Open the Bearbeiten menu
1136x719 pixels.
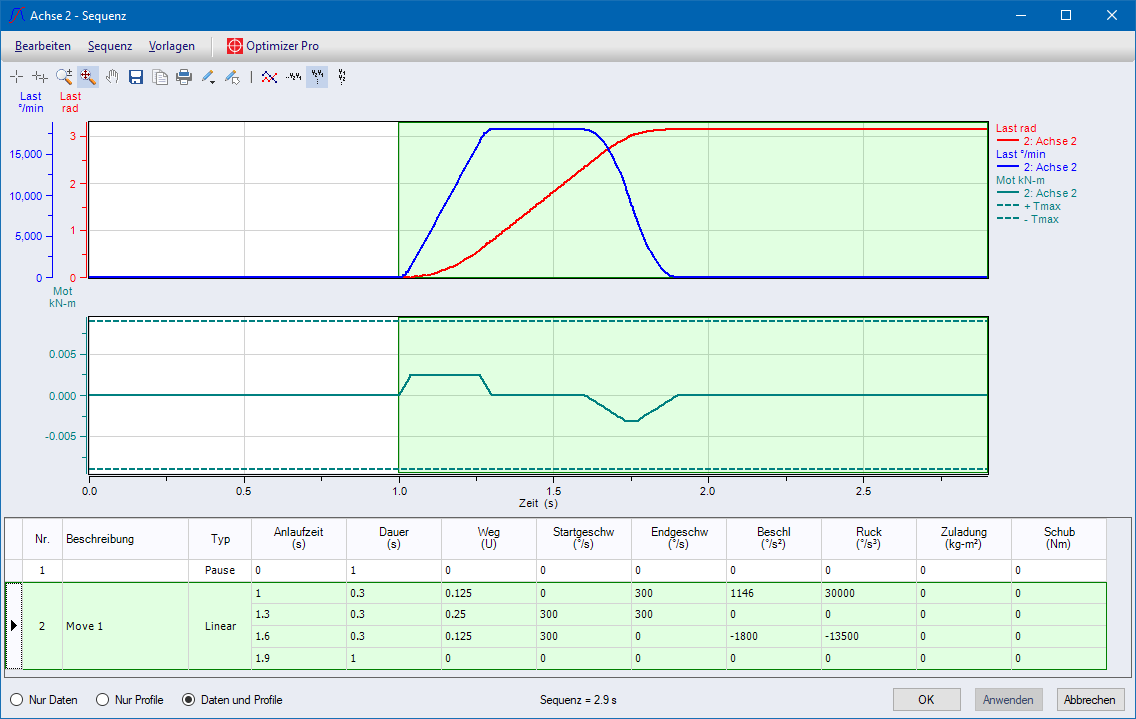coord(43,46)
